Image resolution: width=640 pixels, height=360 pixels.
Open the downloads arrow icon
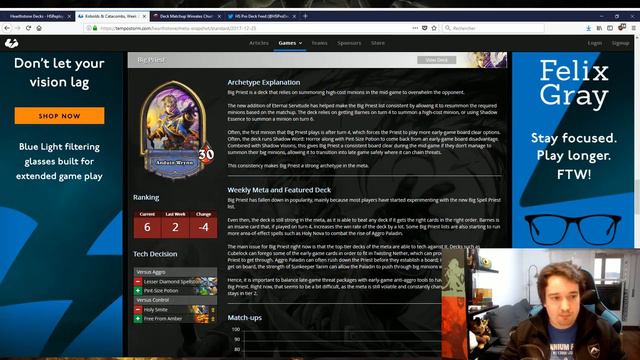(588, 28)
